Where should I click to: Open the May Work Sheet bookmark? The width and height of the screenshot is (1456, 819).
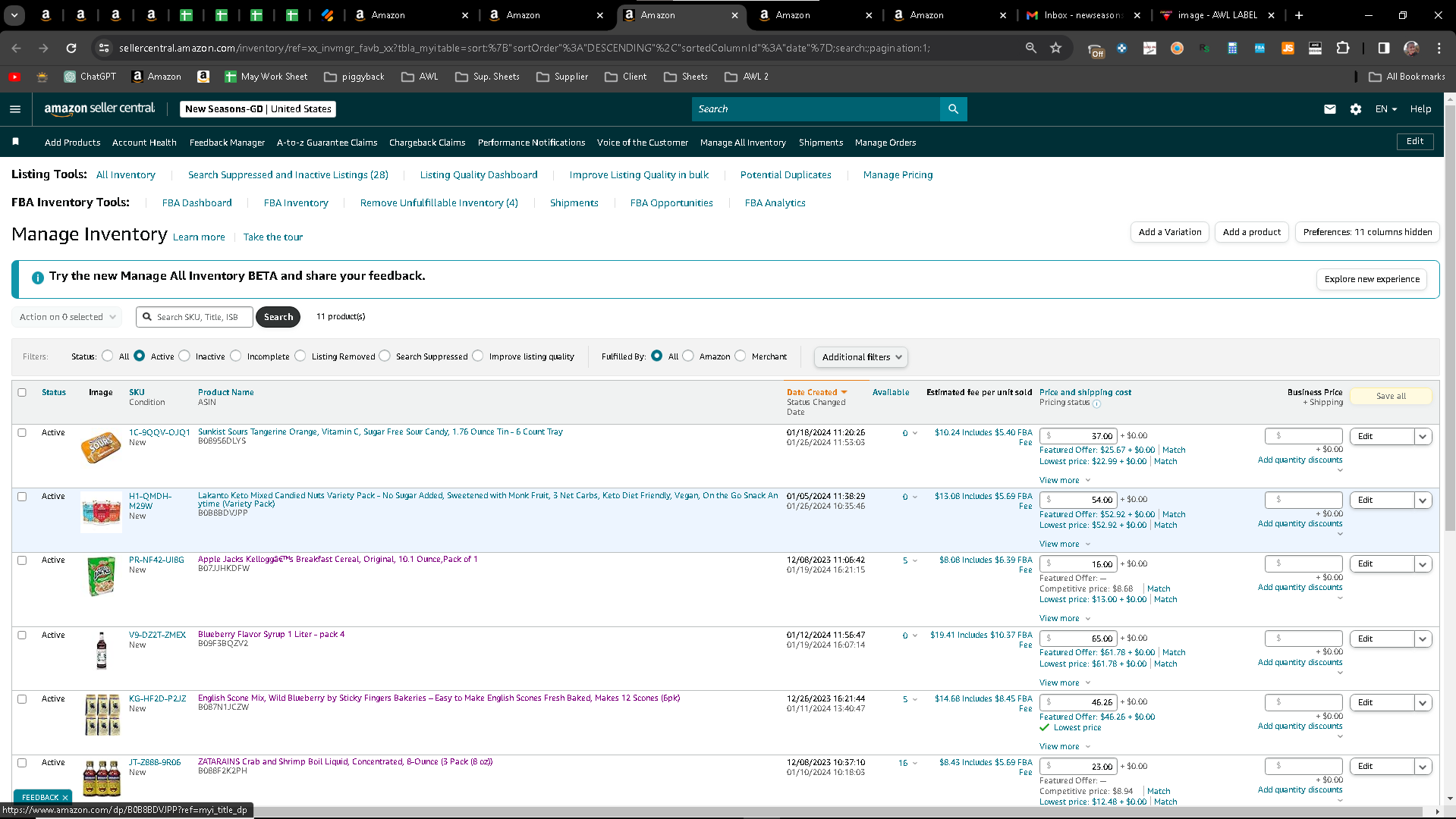266,77
